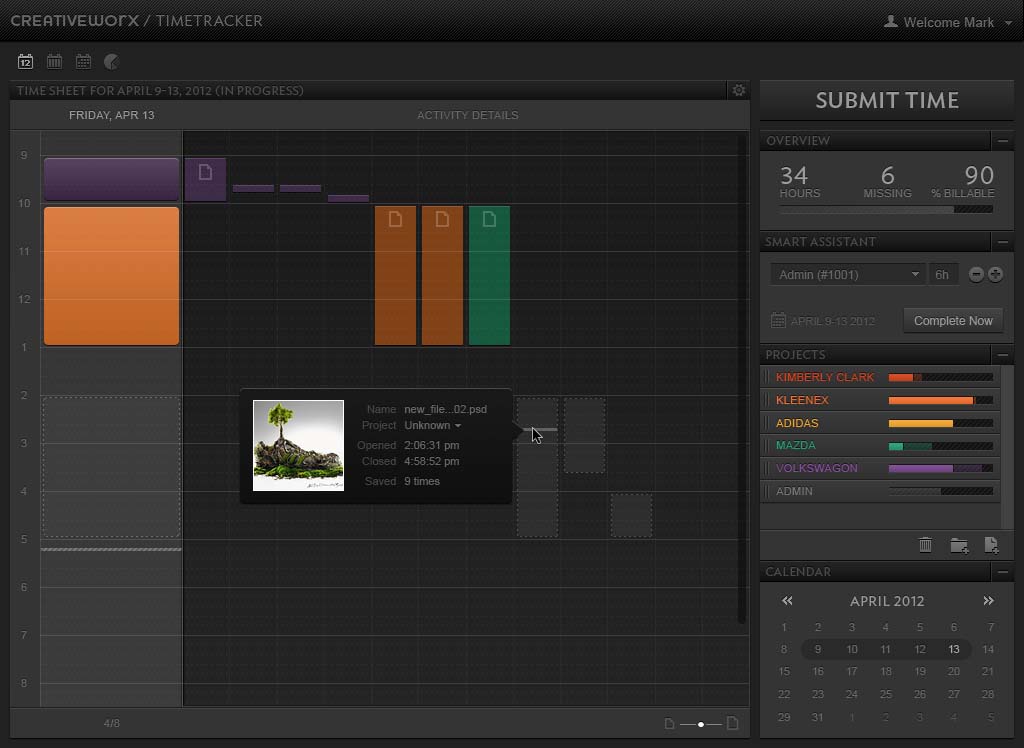Click the delete trash icon in Projects panel

(x=926, y=545)
